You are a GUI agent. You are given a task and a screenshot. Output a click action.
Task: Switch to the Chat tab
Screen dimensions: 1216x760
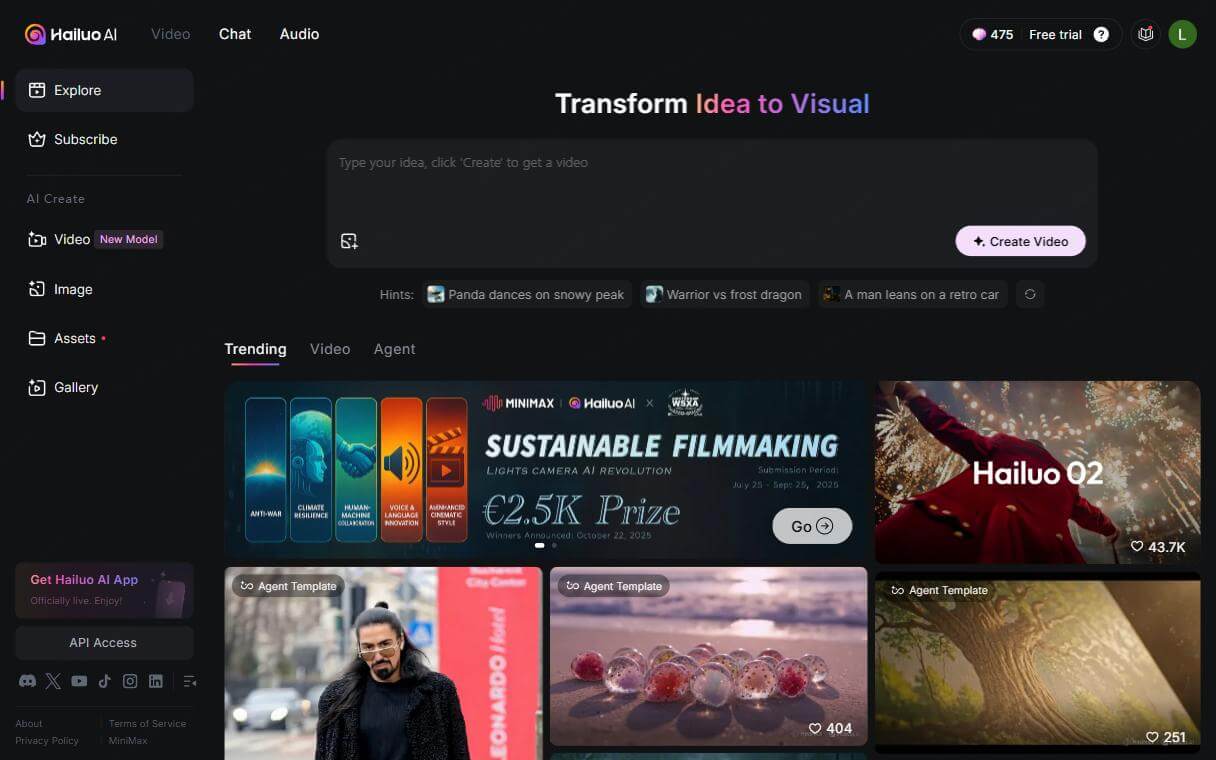click(x=234, y=33)
